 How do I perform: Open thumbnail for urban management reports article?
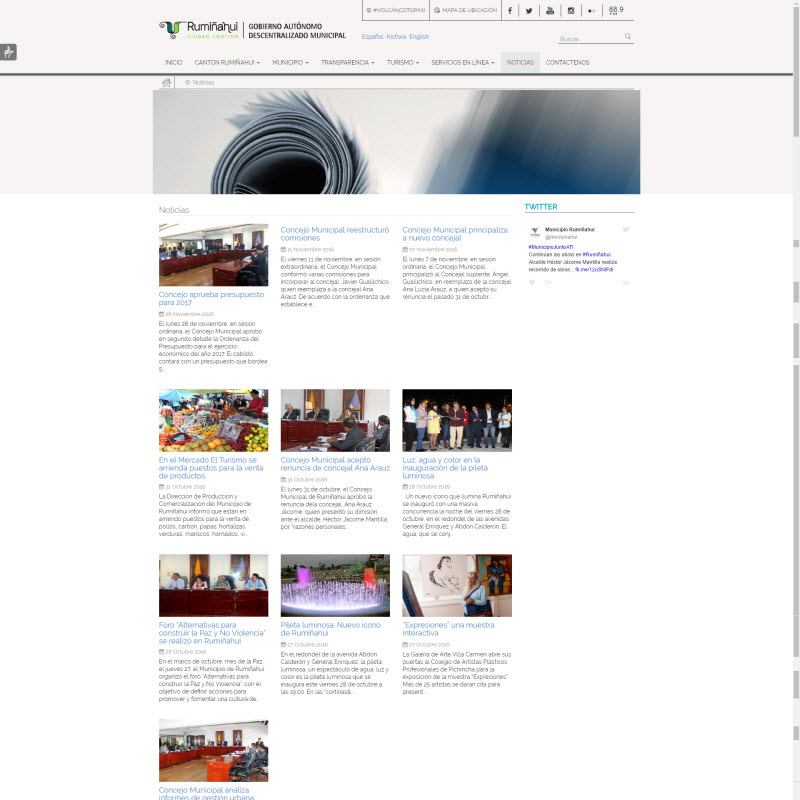coord(213,751)
